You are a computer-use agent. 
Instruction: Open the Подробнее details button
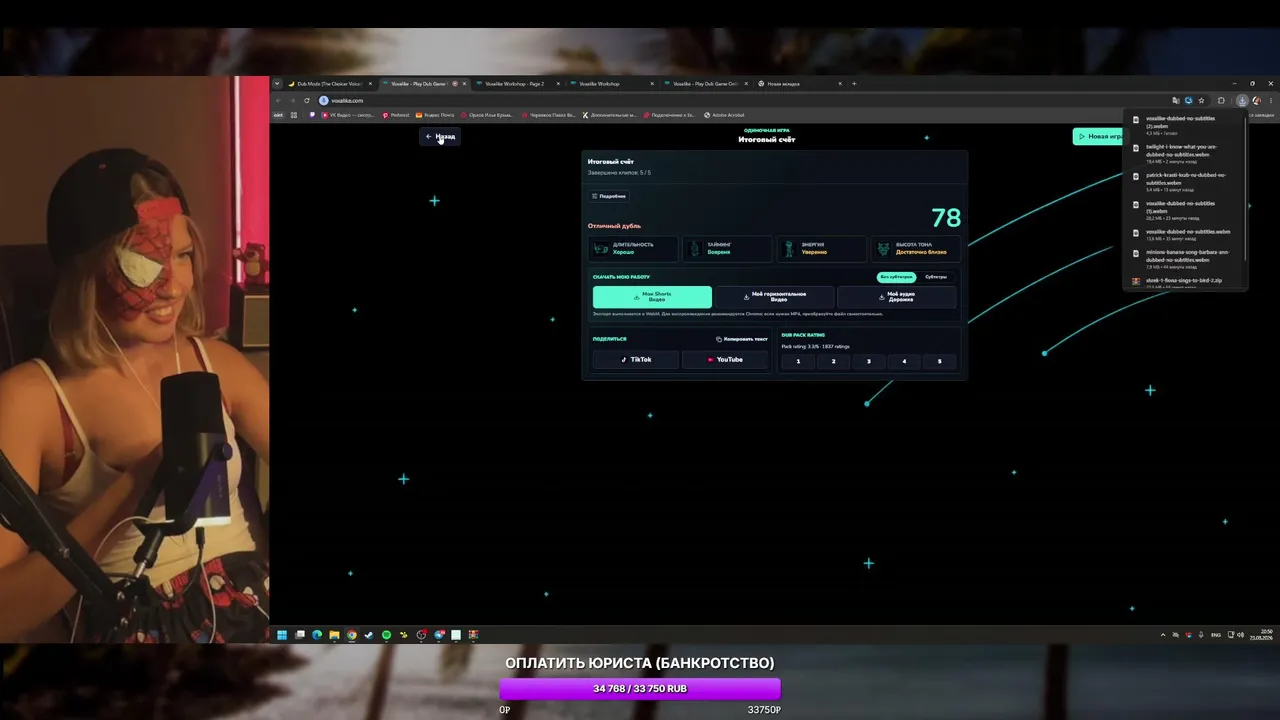(608, 196)
